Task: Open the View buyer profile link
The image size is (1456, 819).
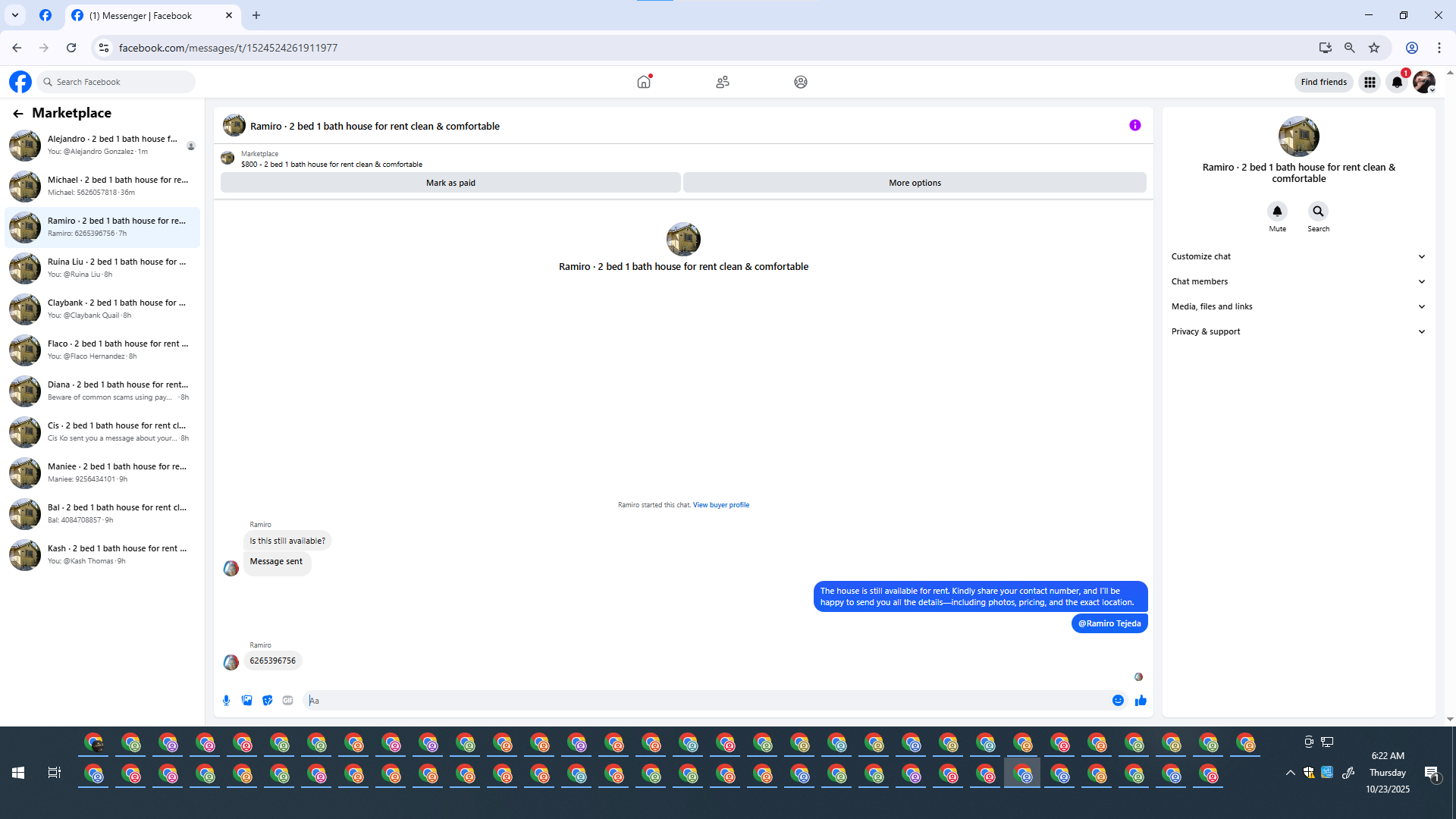Action: 720,505
